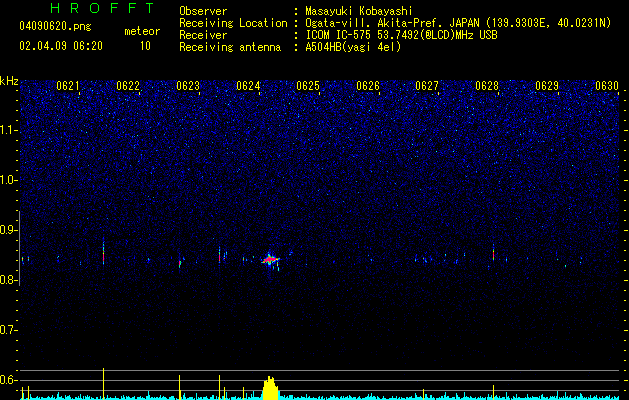Image resolution: width=629 pixels, height=400 pixels.
Task: Click the date 02.04.09 06:20
Action: 61,46
